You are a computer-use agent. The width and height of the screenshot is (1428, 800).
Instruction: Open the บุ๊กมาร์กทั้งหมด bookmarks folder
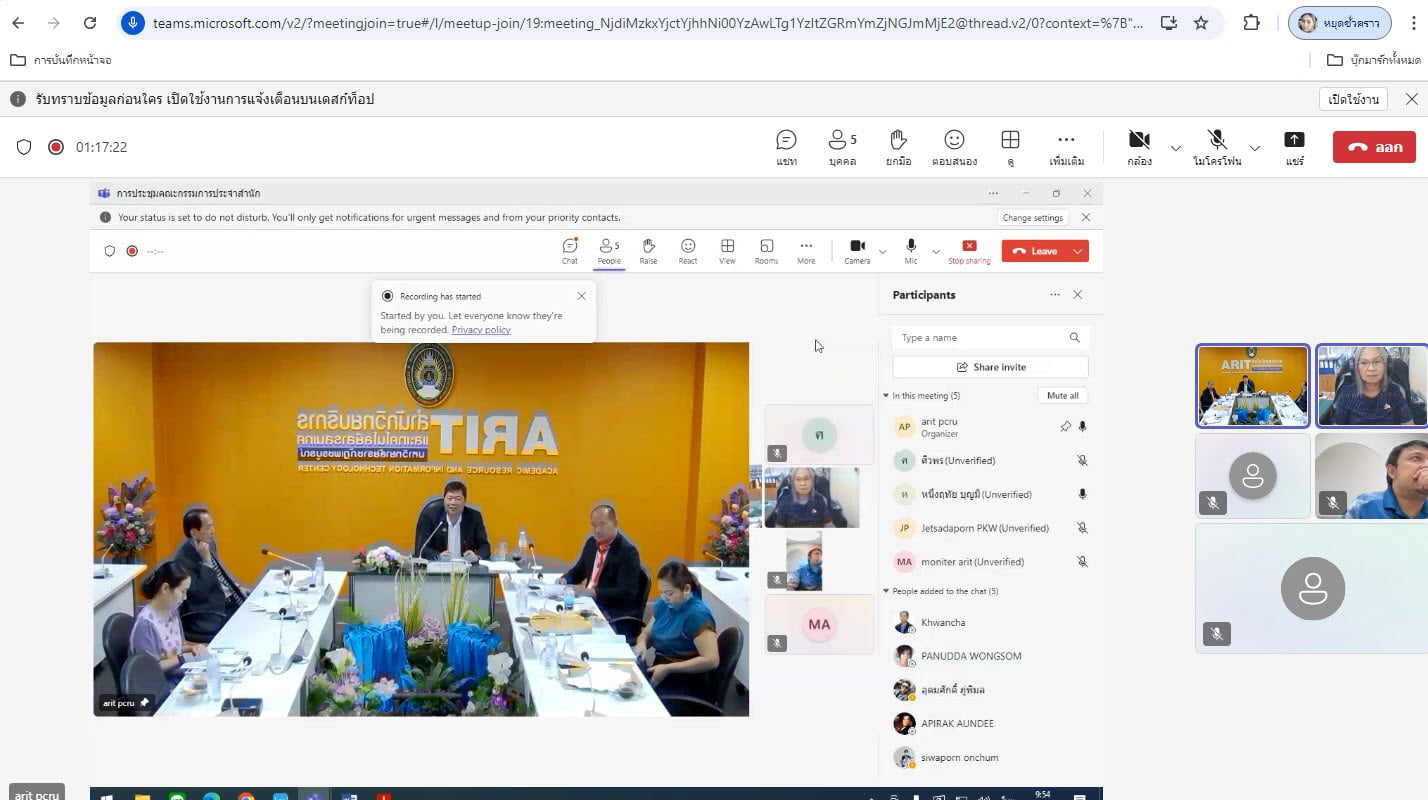point(1373,60)
